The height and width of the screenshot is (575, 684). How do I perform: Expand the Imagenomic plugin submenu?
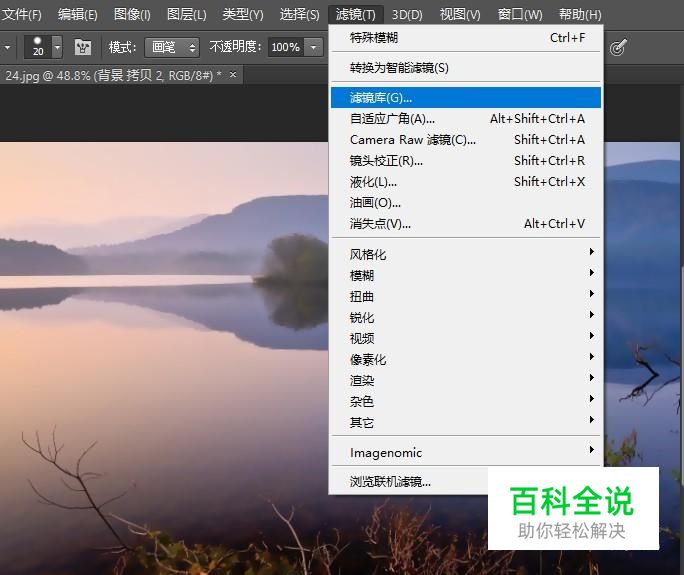466,452
